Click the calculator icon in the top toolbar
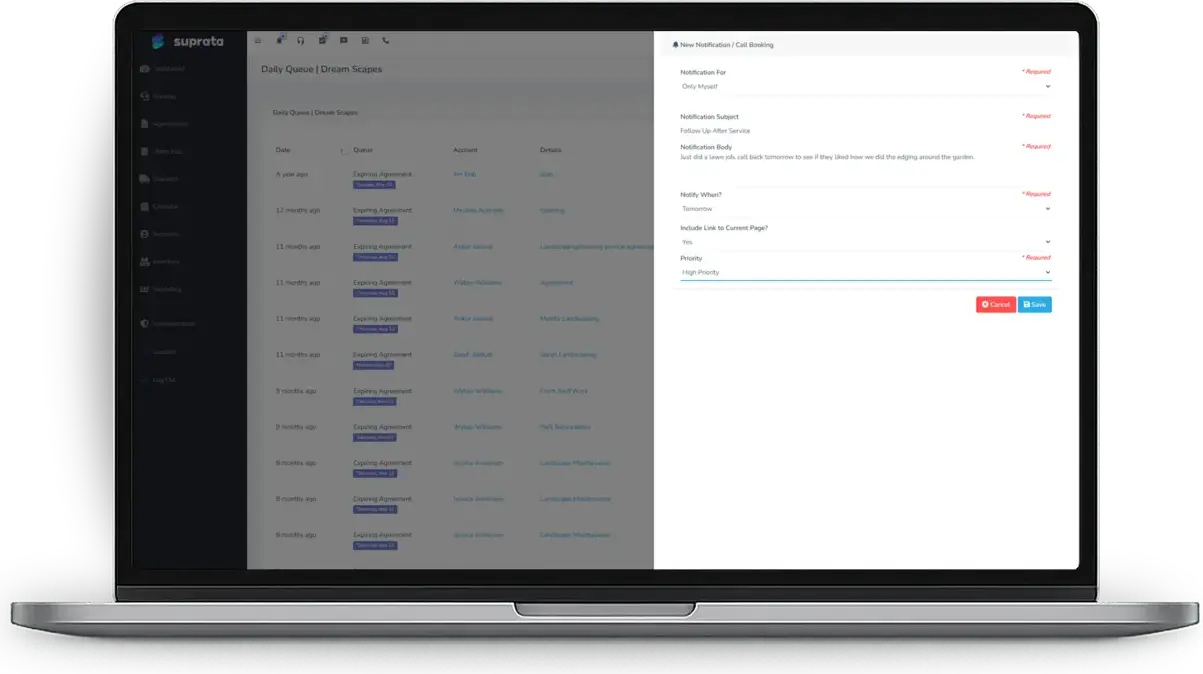Screen dimensions: 1203x674 [365, 41]
